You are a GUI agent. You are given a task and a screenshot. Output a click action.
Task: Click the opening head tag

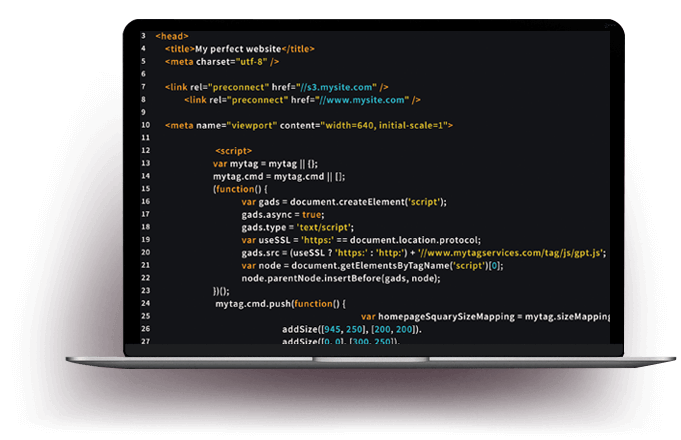pos(172,36)
